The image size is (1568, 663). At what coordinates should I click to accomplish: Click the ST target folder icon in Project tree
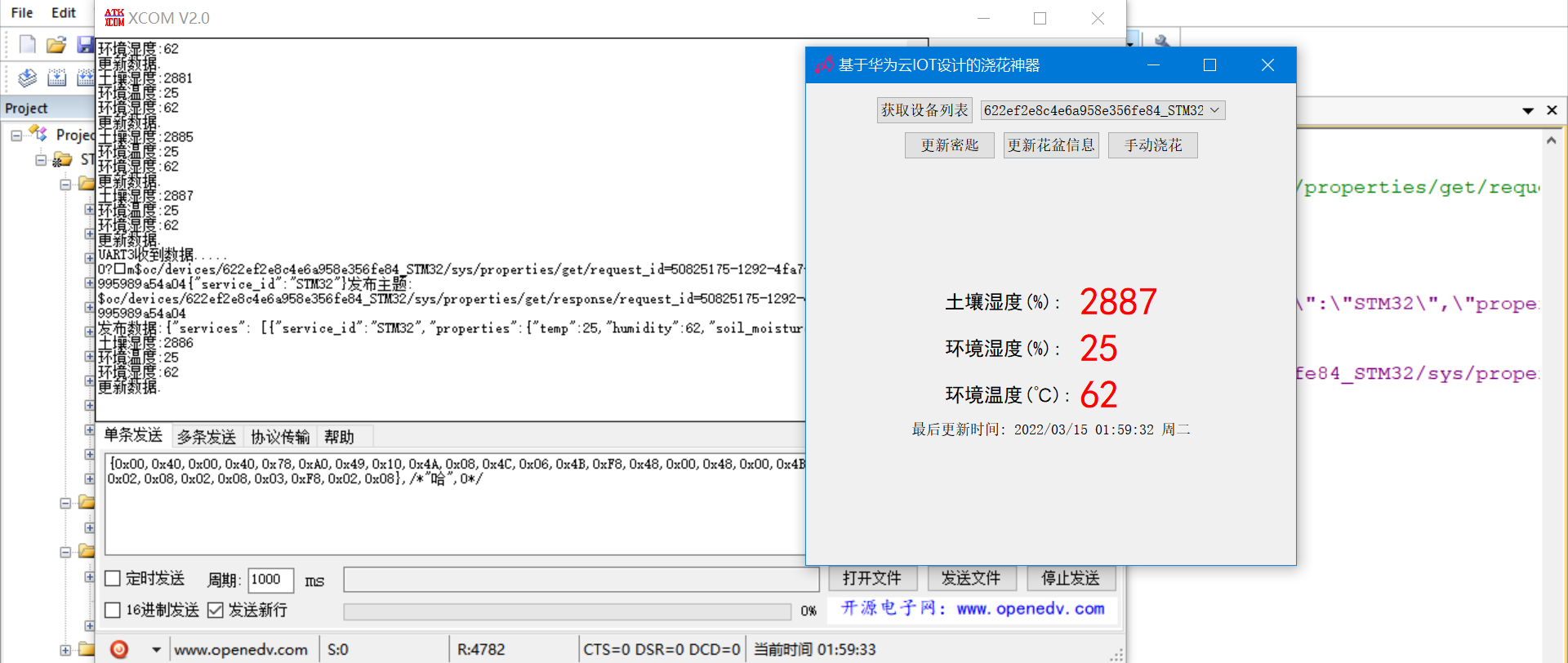click(x=62, y=159)
